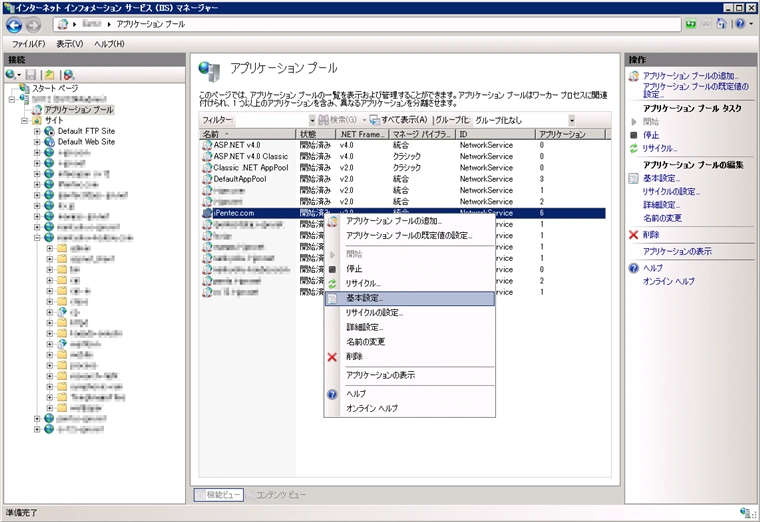
Task: Collapse the サイト tree node
Action: [24, 120]
